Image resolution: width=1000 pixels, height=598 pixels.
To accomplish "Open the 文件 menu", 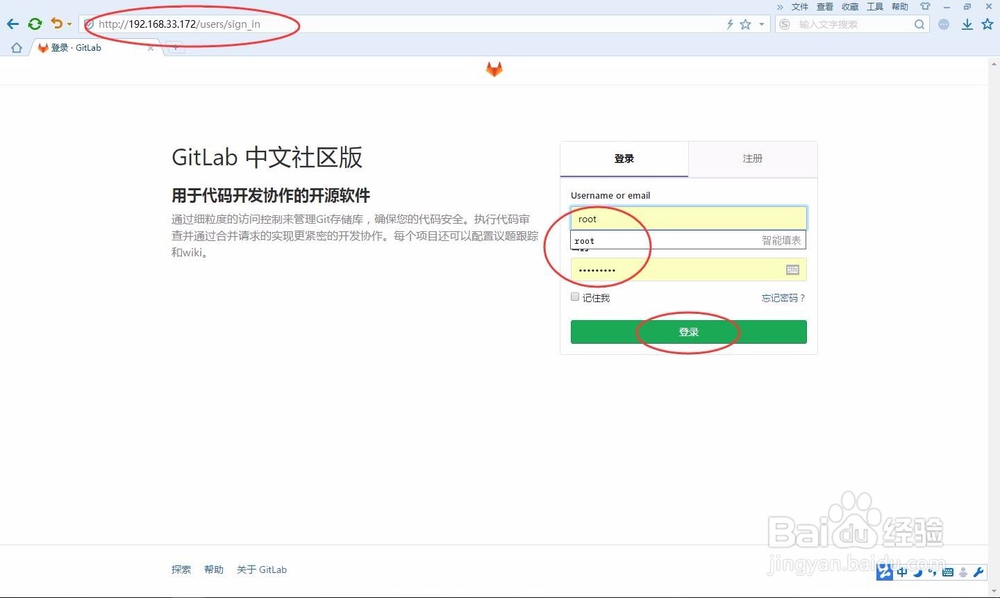I will tap(800, 7).
